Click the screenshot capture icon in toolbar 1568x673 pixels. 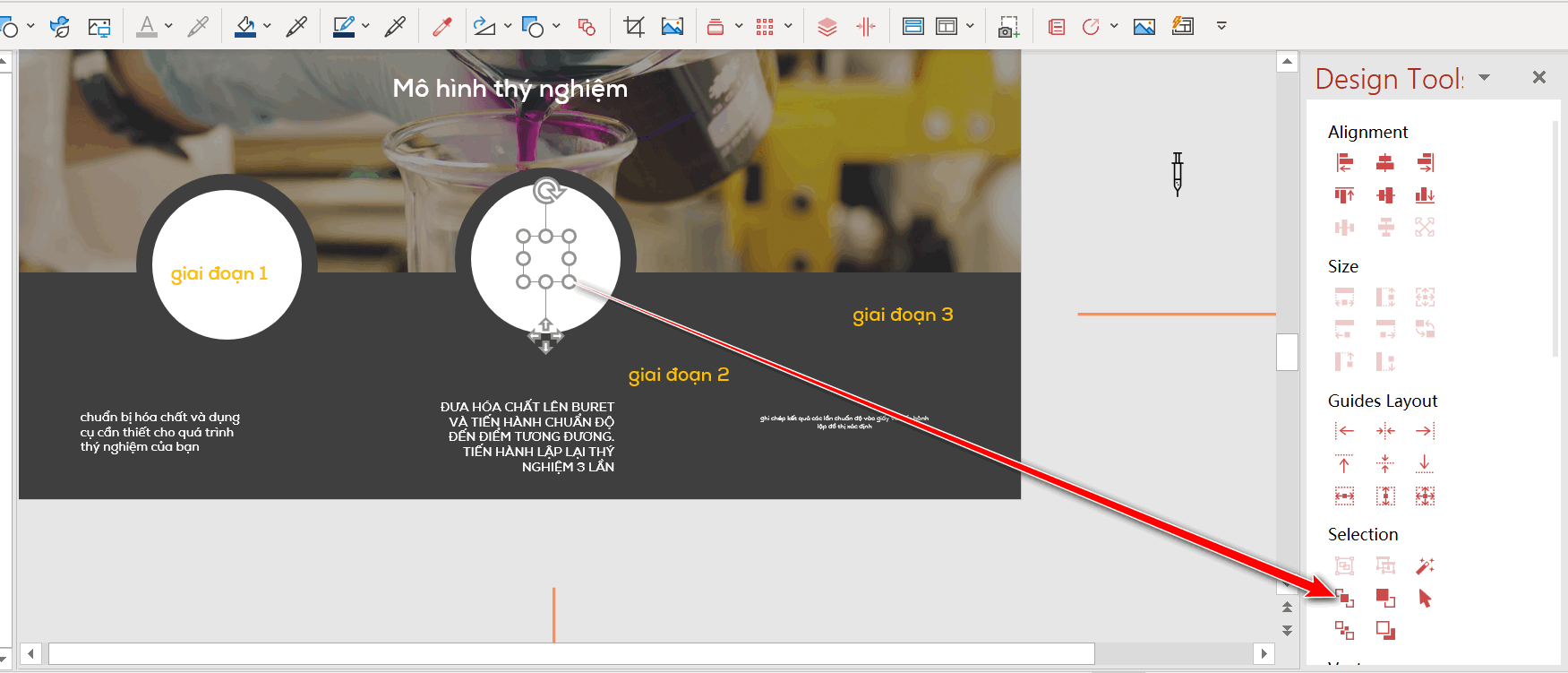(1009, 26)
